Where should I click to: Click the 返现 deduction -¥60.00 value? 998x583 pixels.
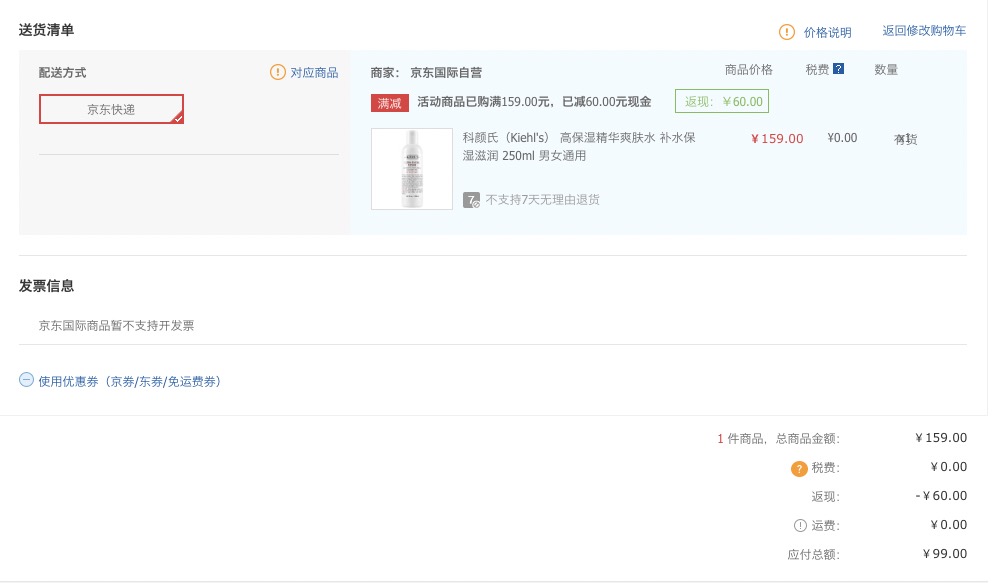[x=941, y=495]
